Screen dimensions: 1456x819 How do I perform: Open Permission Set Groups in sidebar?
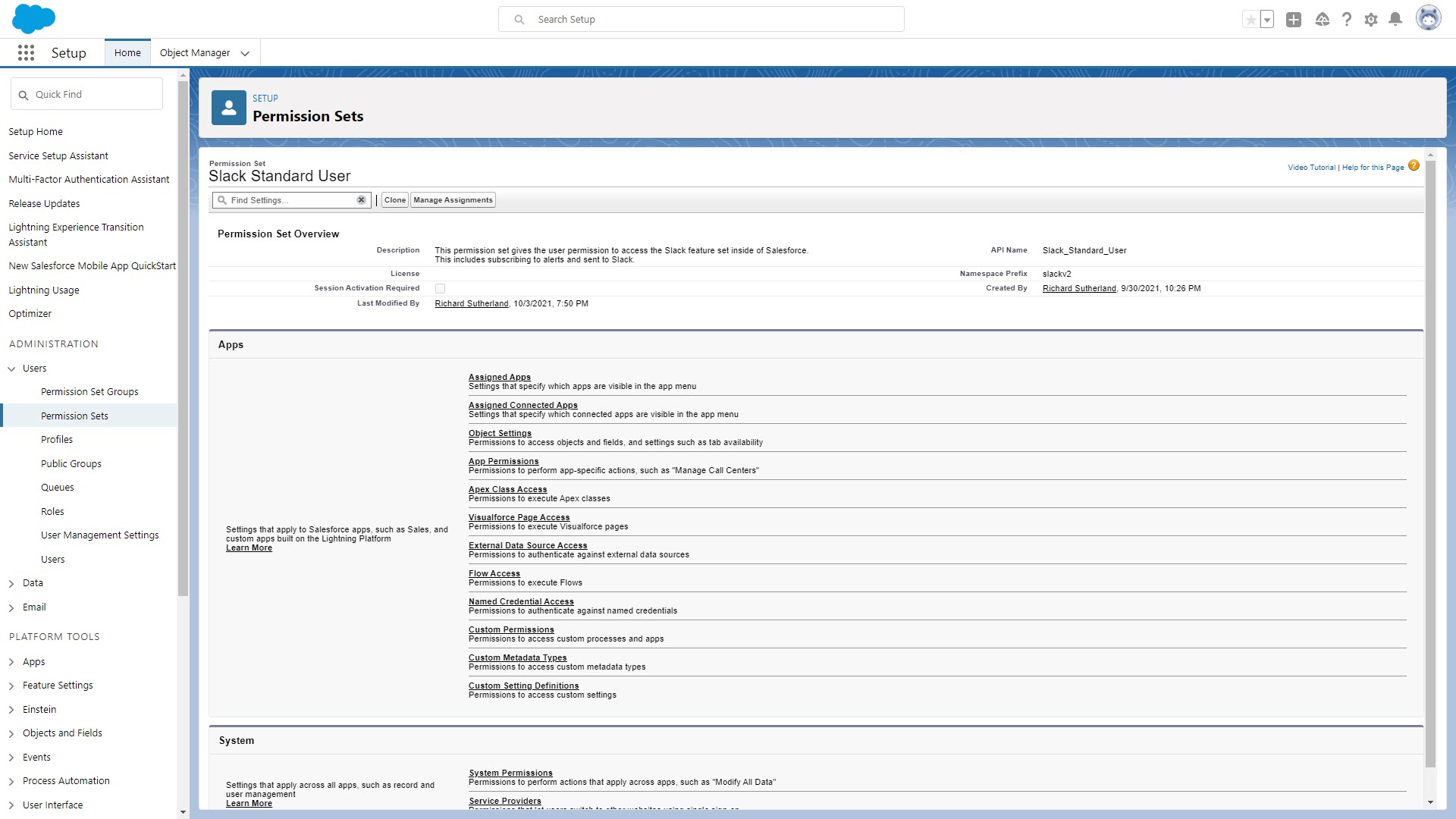tap(89, 392)
